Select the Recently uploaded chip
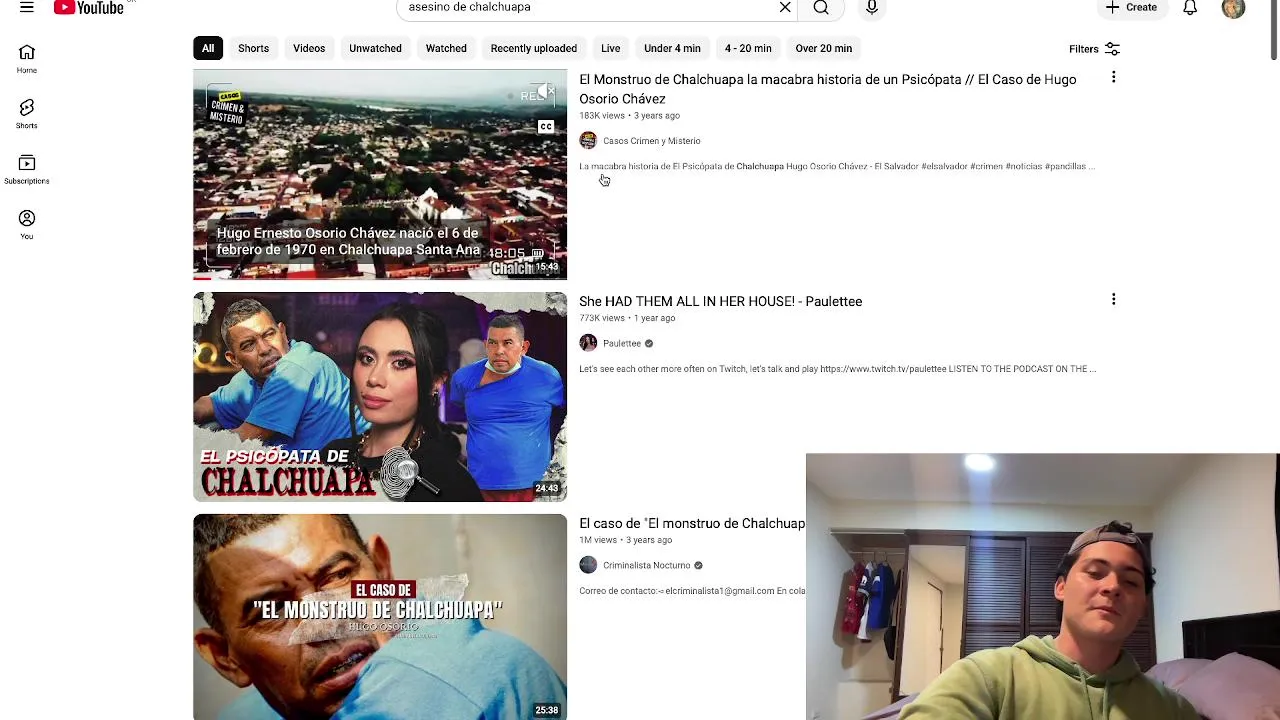The height and width of the screenshot is (720, 1280). (534, 48)
